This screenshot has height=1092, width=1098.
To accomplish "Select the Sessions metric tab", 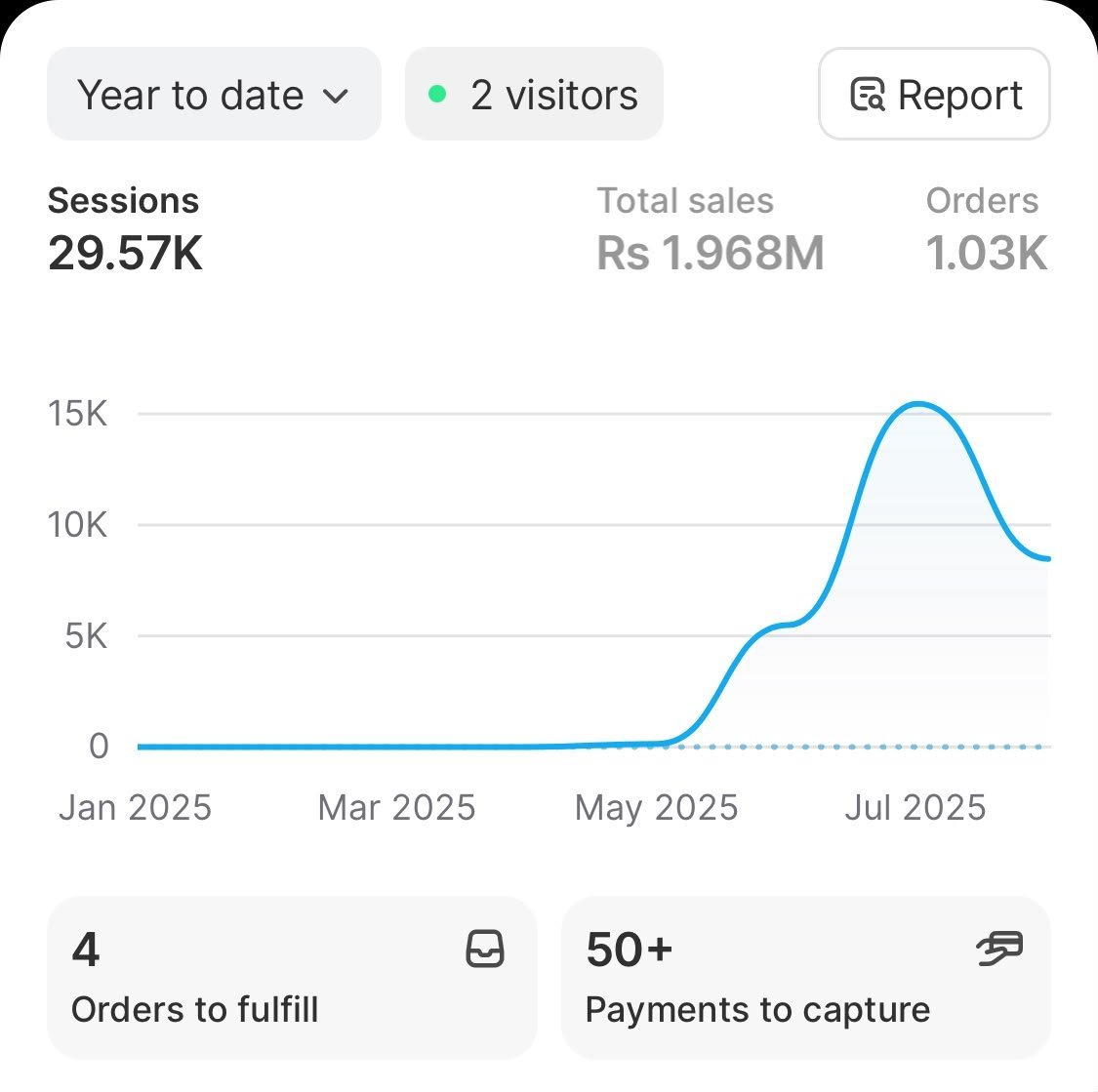I will click(125, 228).
